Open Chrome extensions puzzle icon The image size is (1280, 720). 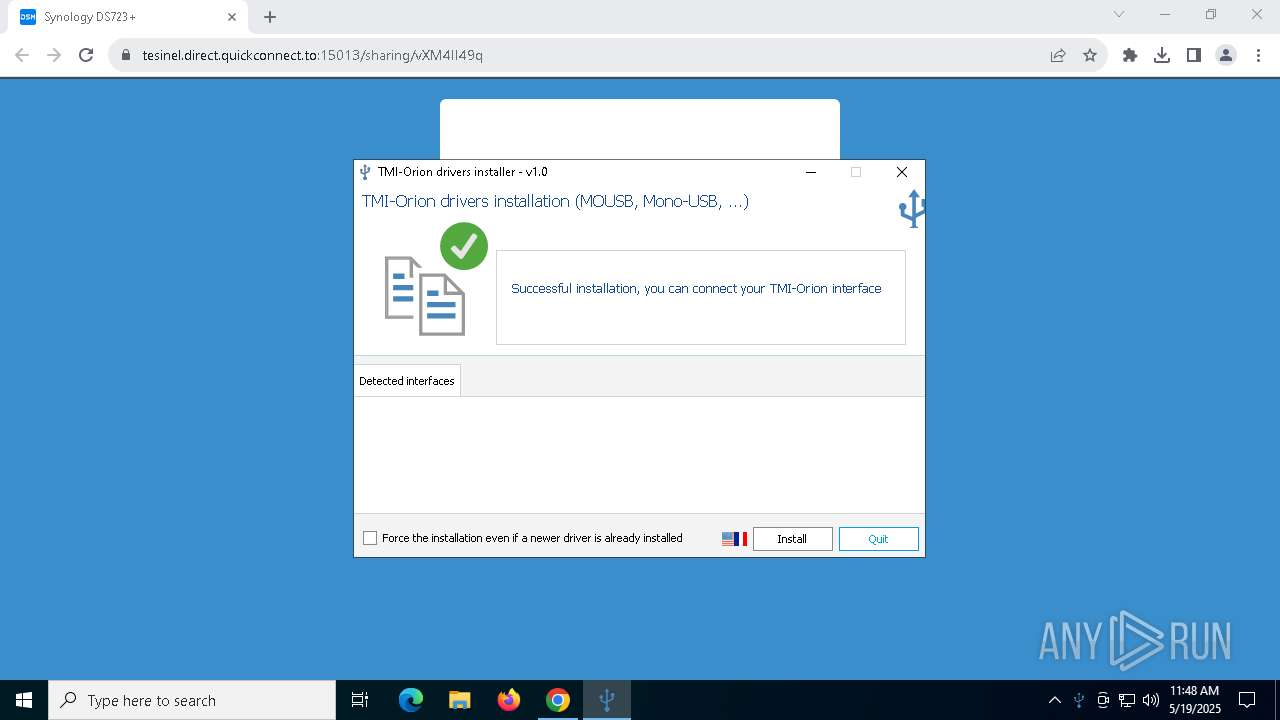pyautogui.click(x=1130, y=55)
